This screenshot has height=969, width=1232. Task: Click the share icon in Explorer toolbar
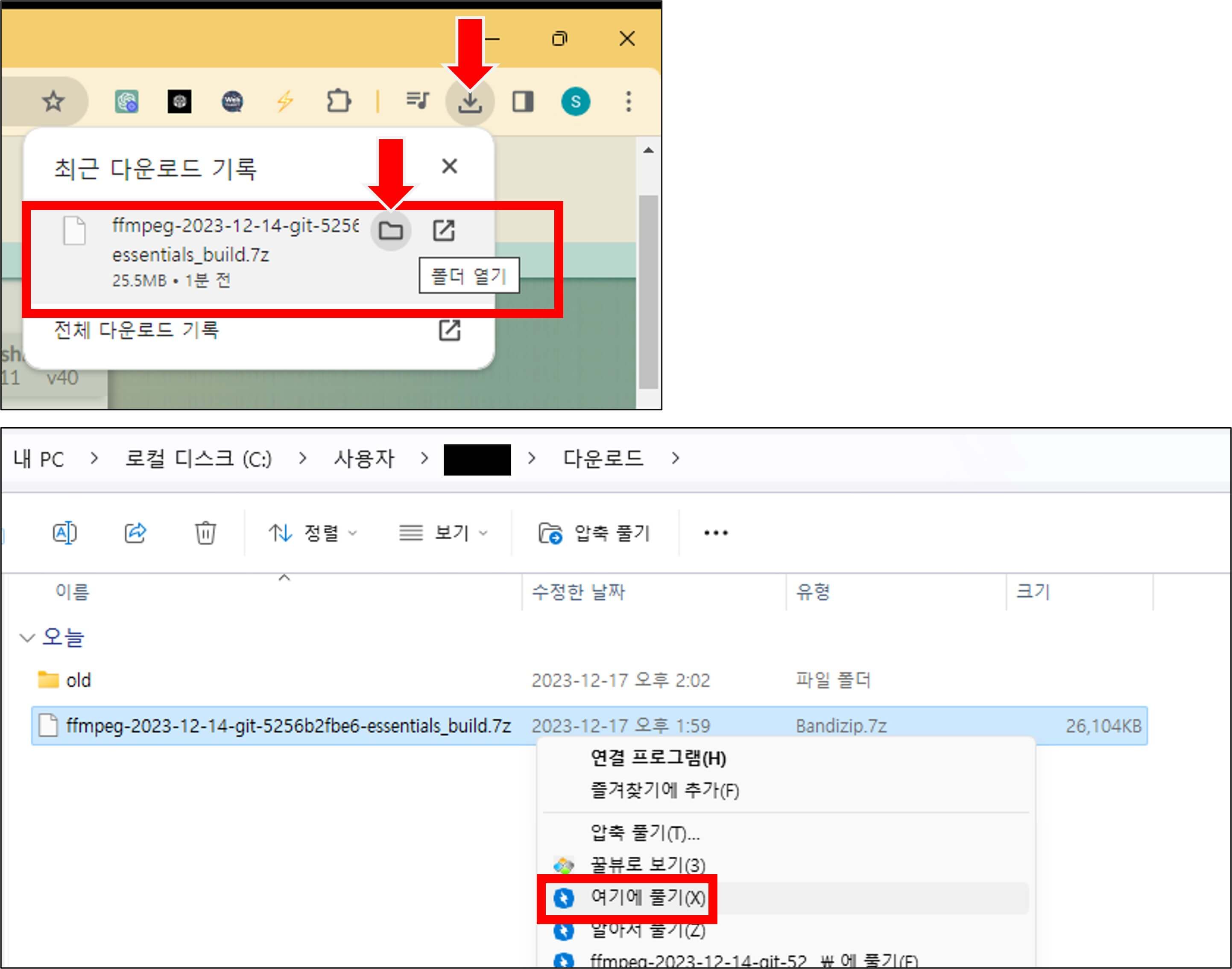pyautogui.click(x=136, y=532)
